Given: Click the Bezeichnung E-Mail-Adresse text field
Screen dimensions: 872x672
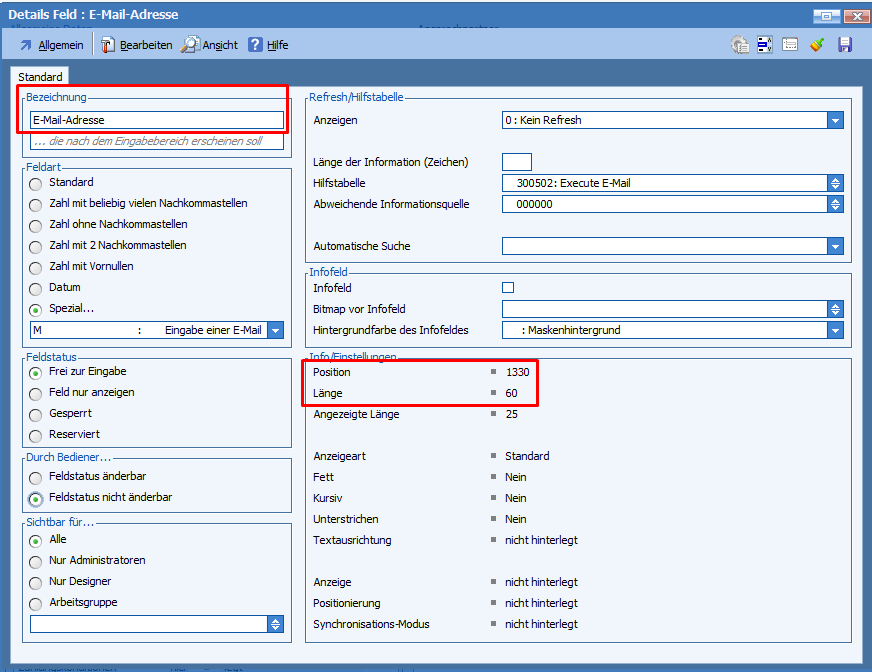Looking at the screenshot, I should tap(156, 120).
